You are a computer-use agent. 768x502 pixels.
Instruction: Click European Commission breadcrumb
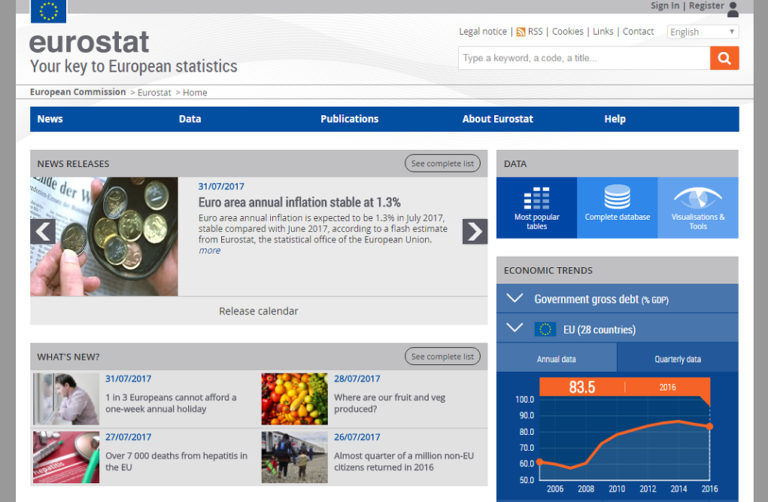click(78, 92)
